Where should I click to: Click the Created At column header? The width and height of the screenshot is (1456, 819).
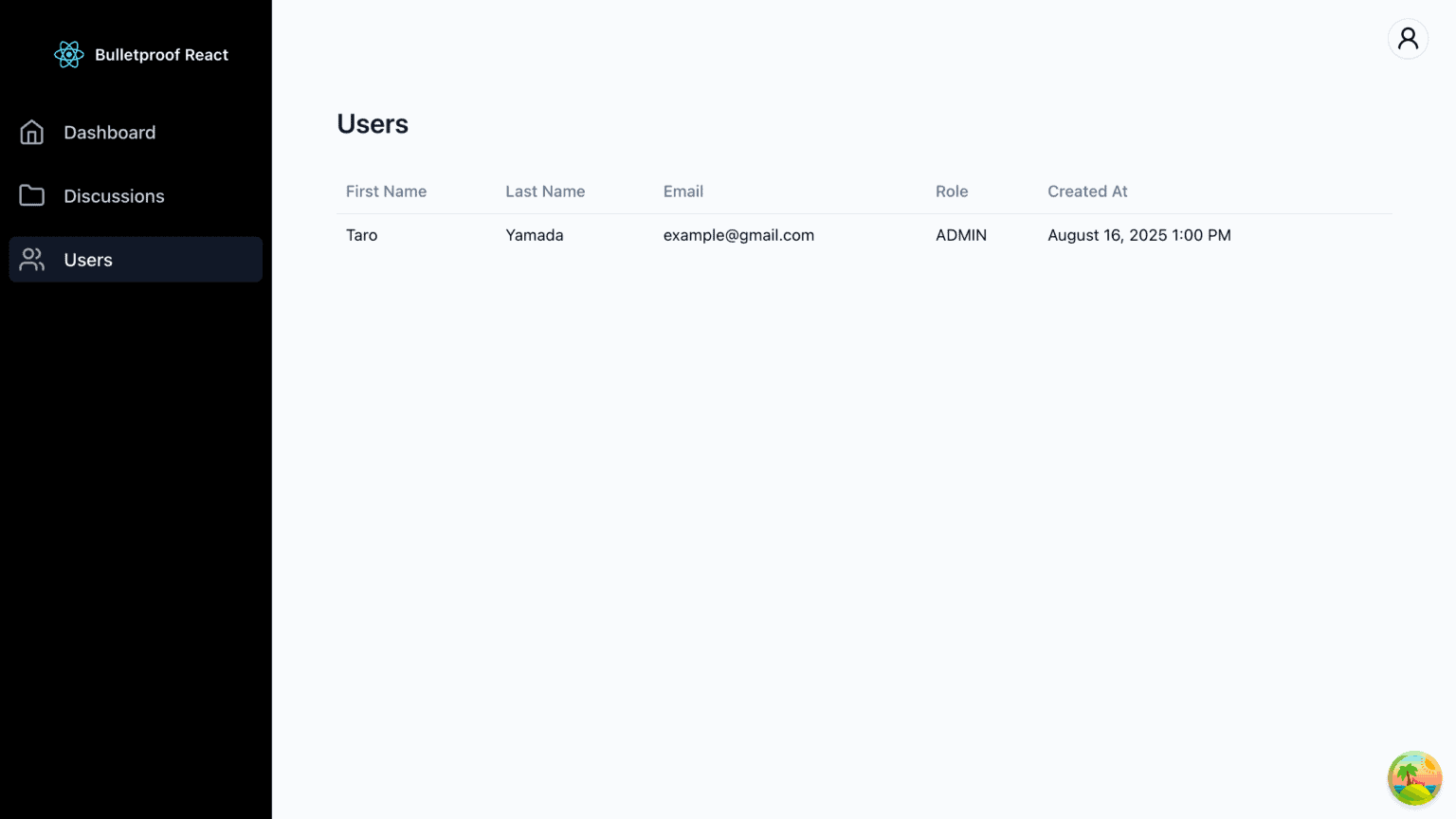[1087, 191]
